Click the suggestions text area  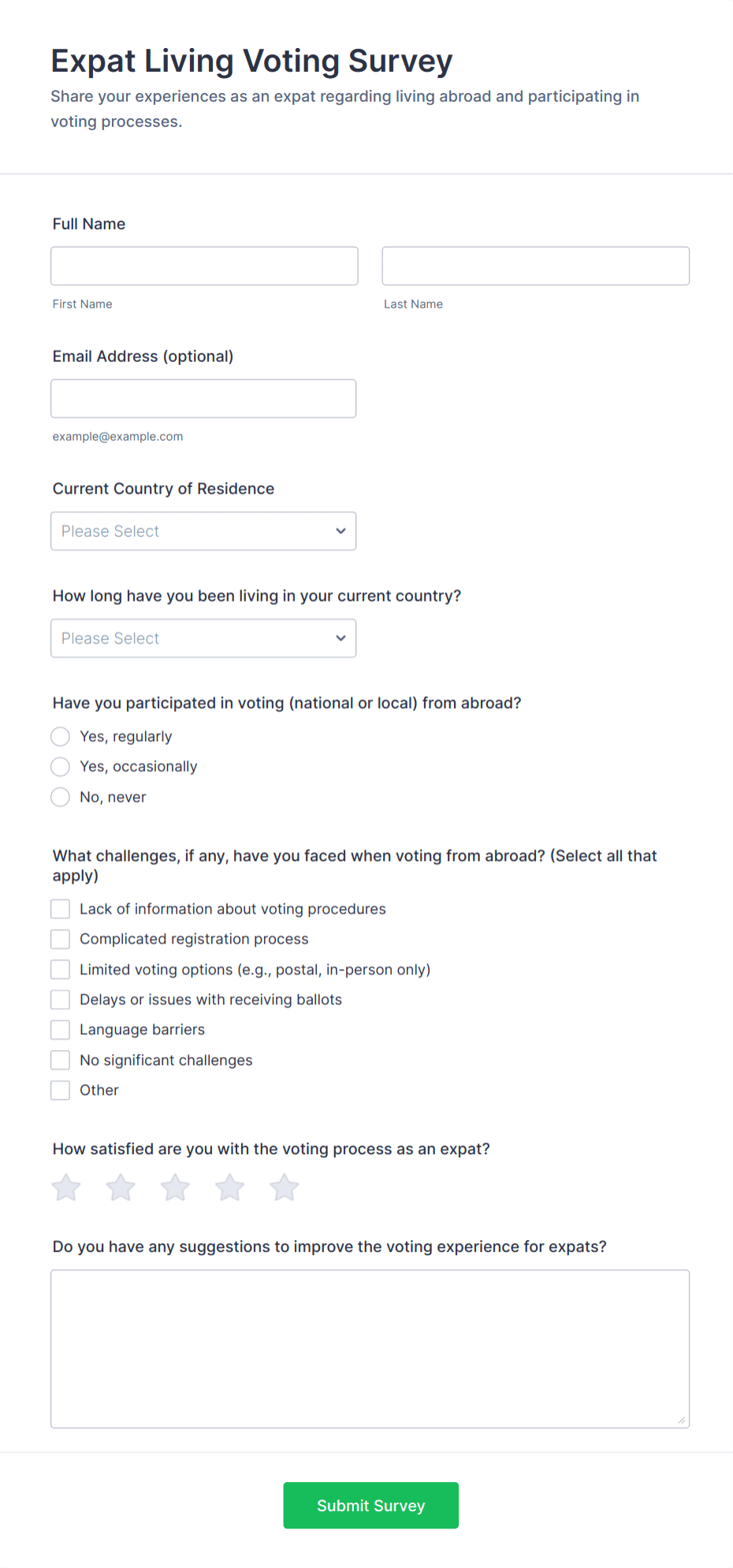370,1348
